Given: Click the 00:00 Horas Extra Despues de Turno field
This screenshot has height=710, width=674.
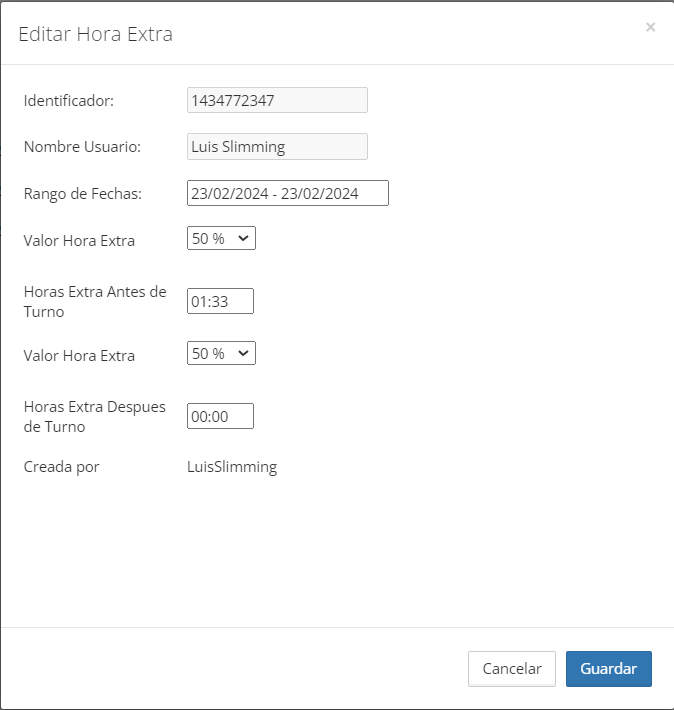Looking at the screenshot, I should pyautogui.click(x=220, y=416).
